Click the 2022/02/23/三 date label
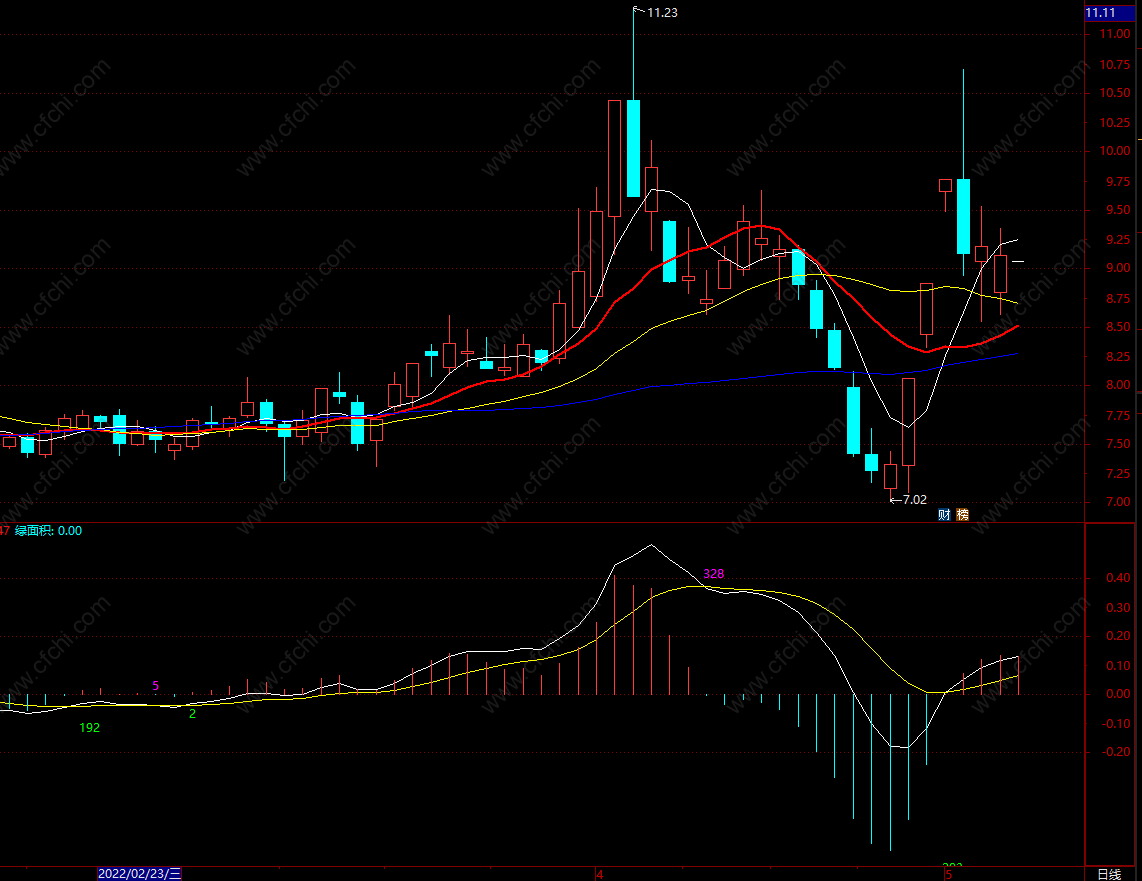The image size is (1142, 881). coord(139,874)
